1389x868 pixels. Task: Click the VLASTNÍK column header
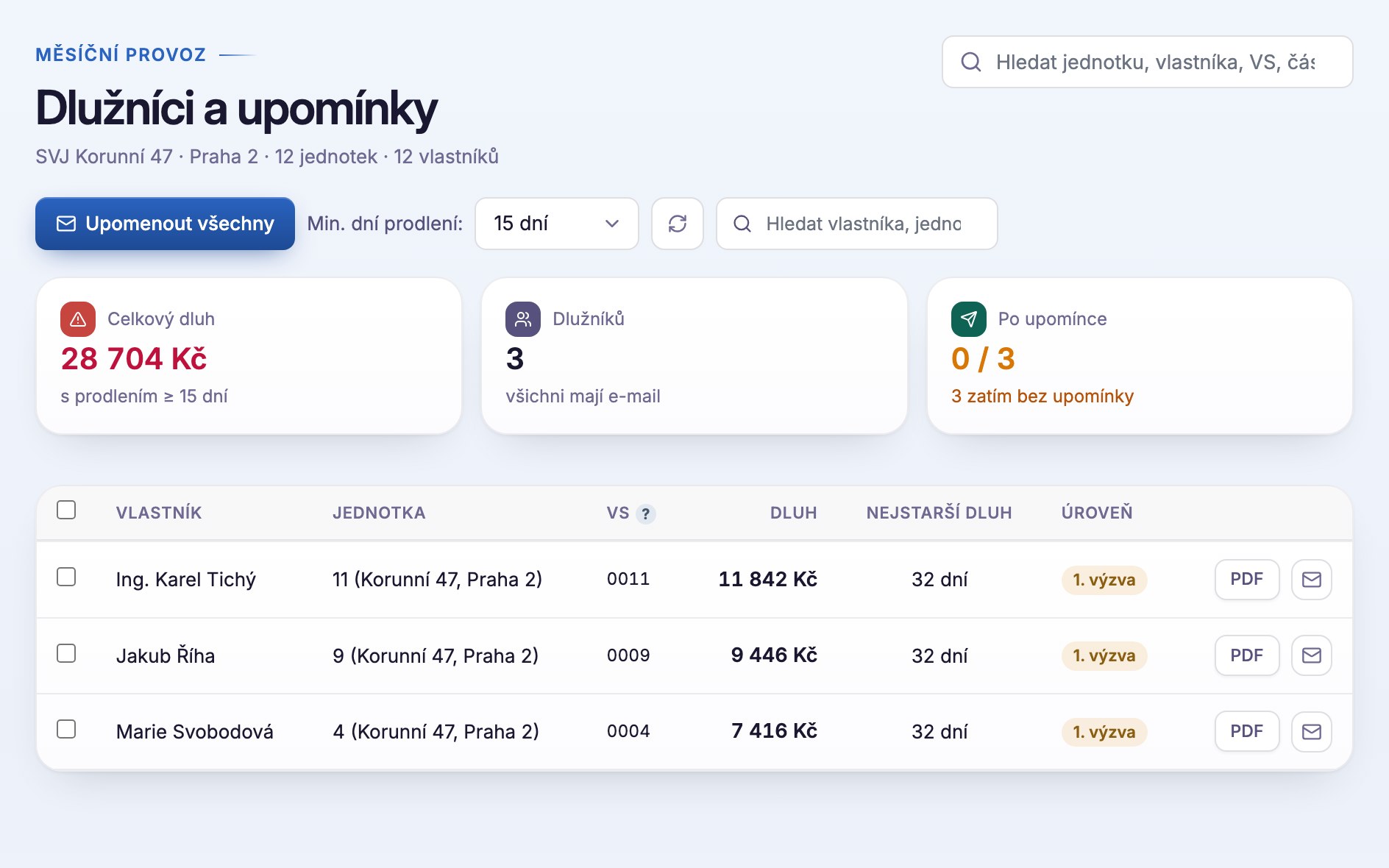(159, 513)
